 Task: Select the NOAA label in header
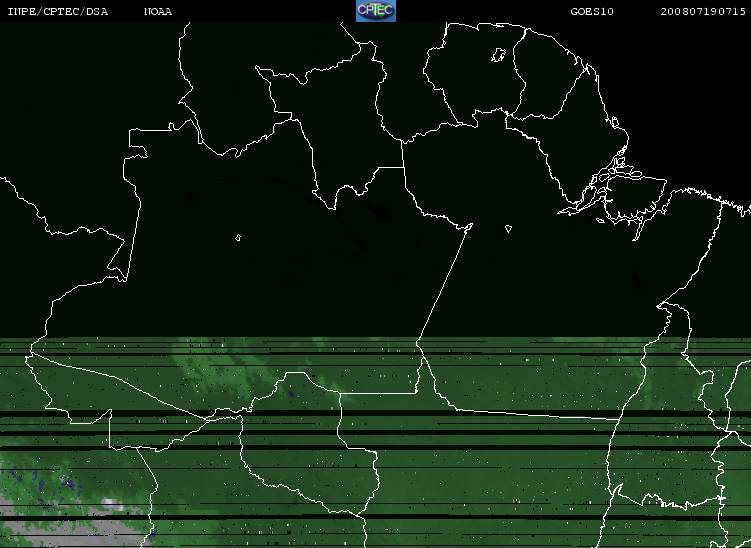coord(158,11)
